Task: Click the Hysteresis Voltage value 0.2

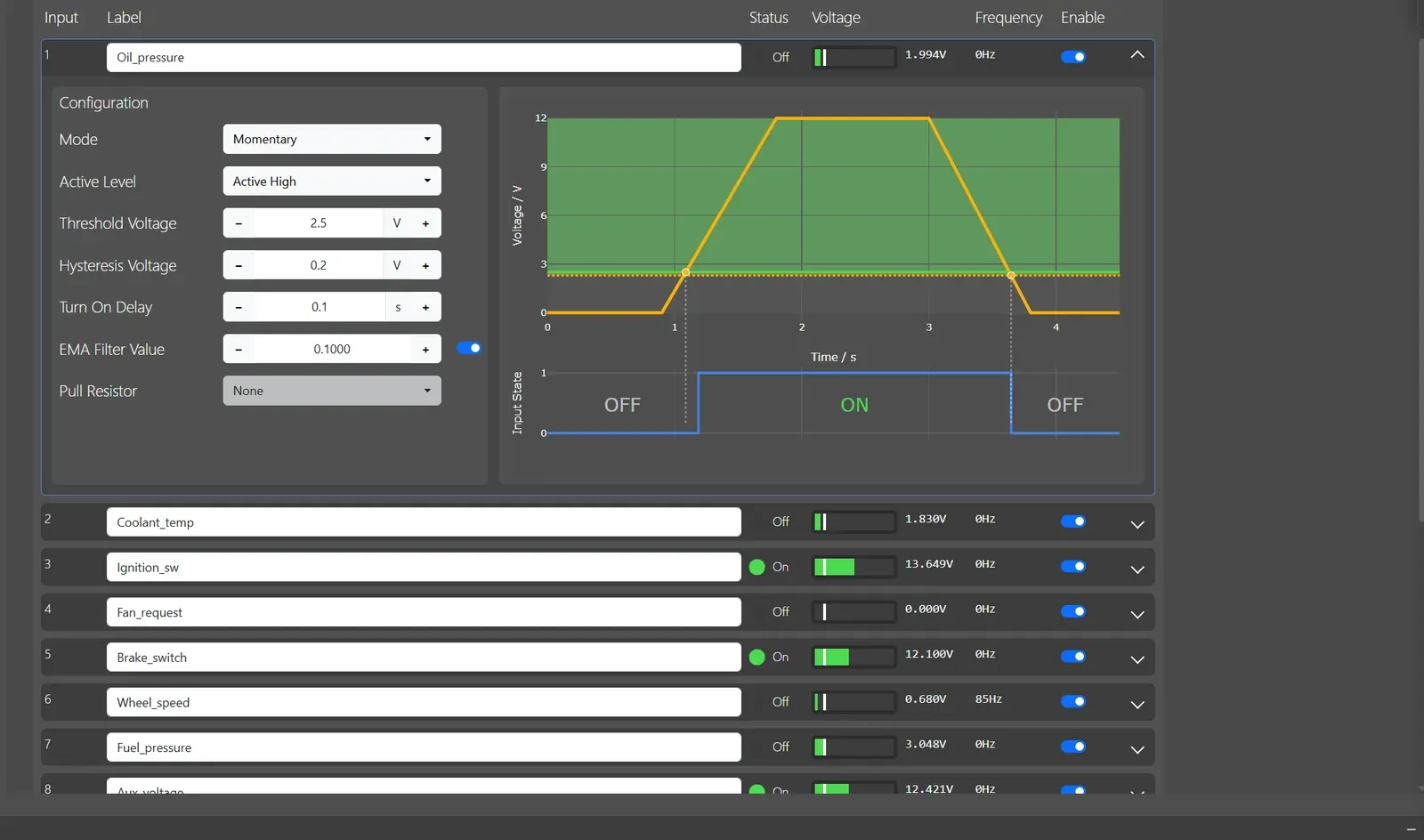Action: coord(319,265)
